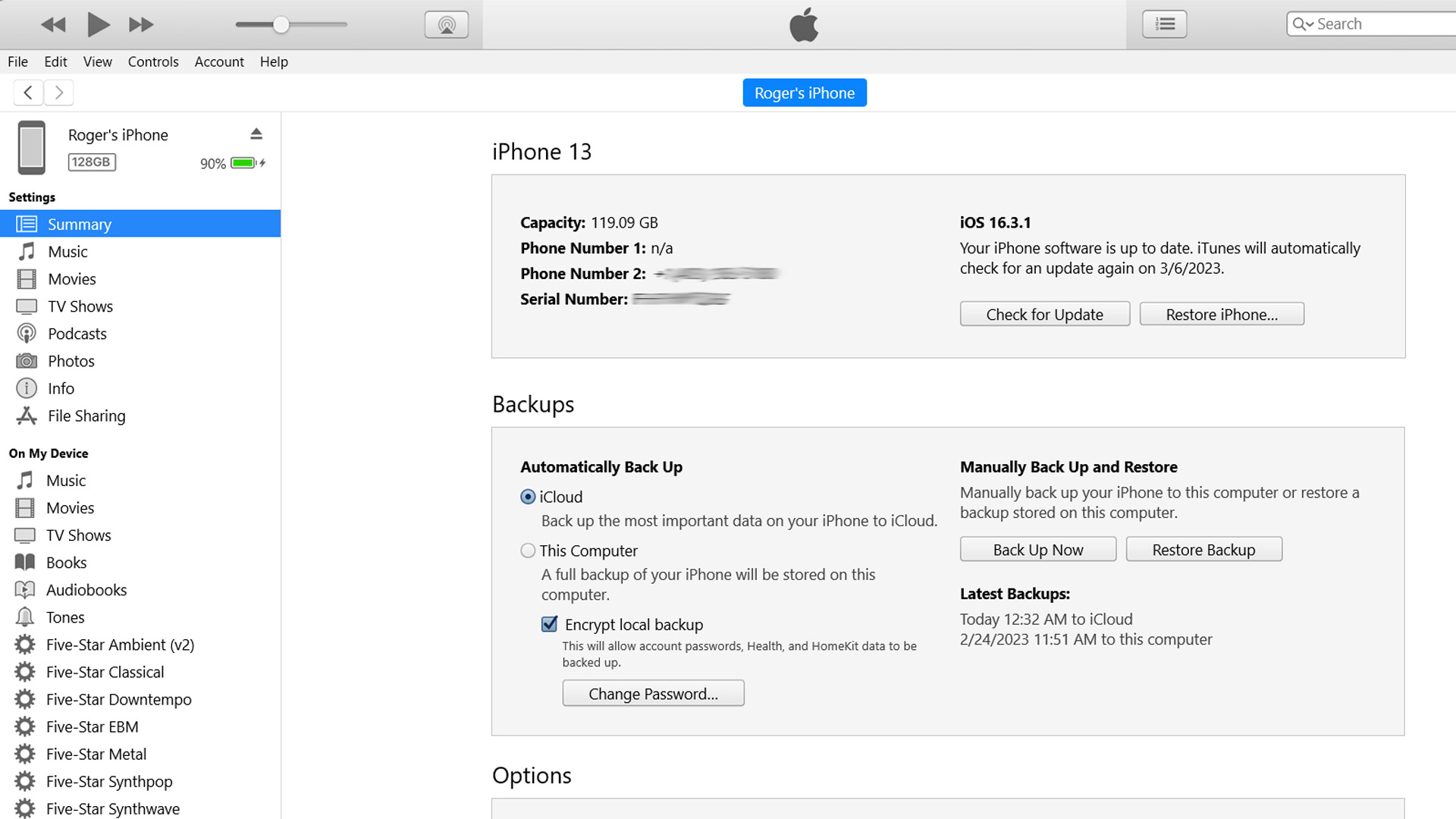Click Back Up Now button
The height and width of the screenshot is (819, 1456).
[1038, 549]
